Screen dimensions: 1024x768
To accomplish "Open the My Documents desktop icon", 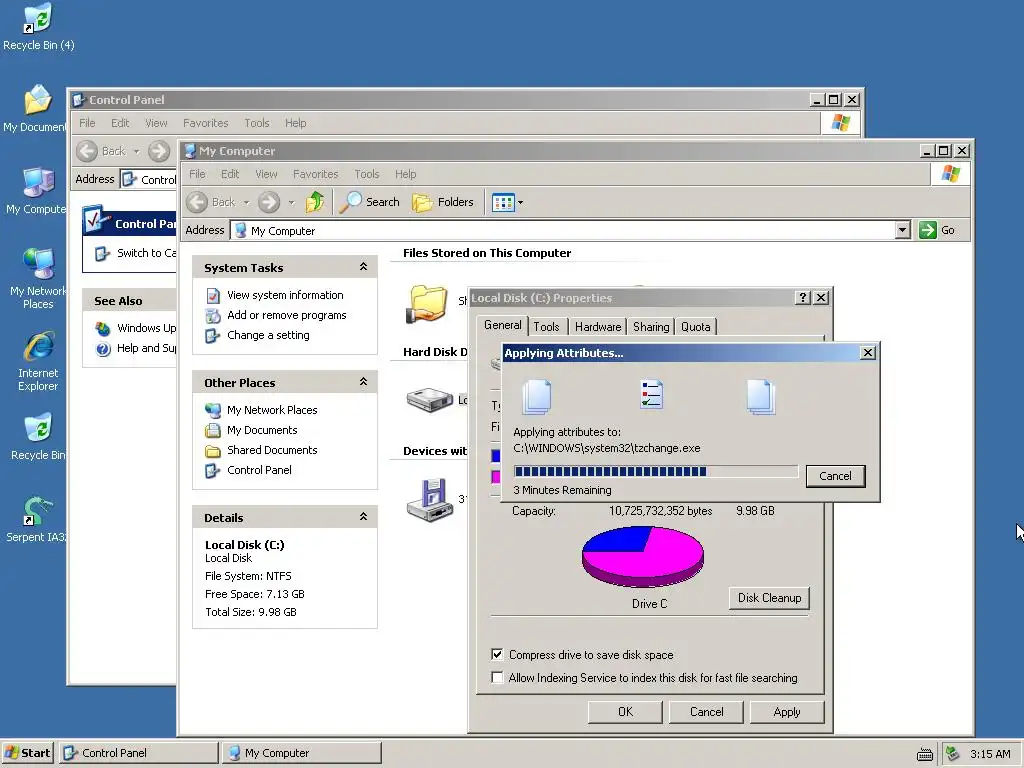I will (35, 109).
